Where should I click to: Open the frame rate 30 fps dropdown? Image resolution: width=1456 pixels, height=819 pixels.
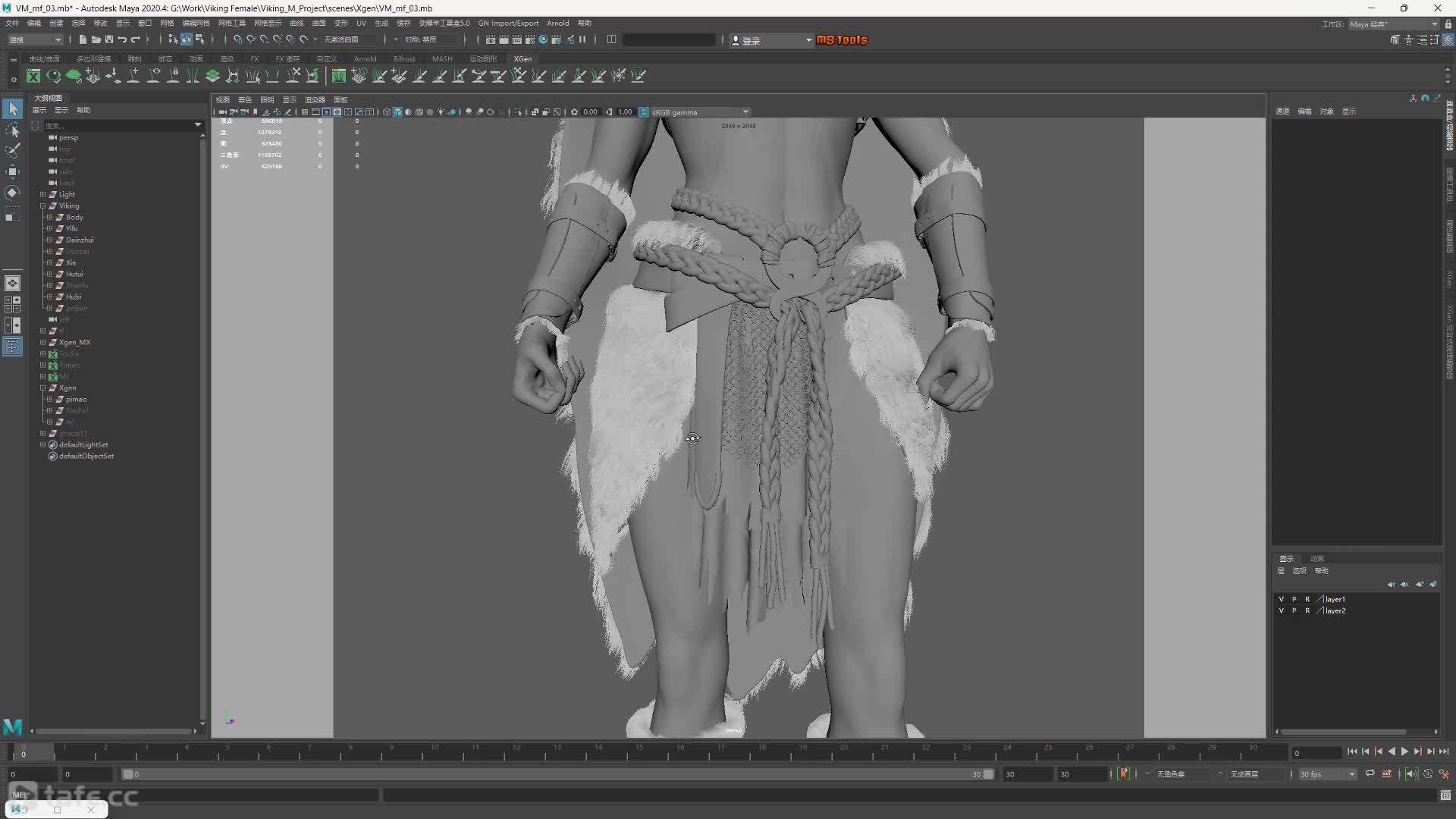coord(1327,774)
